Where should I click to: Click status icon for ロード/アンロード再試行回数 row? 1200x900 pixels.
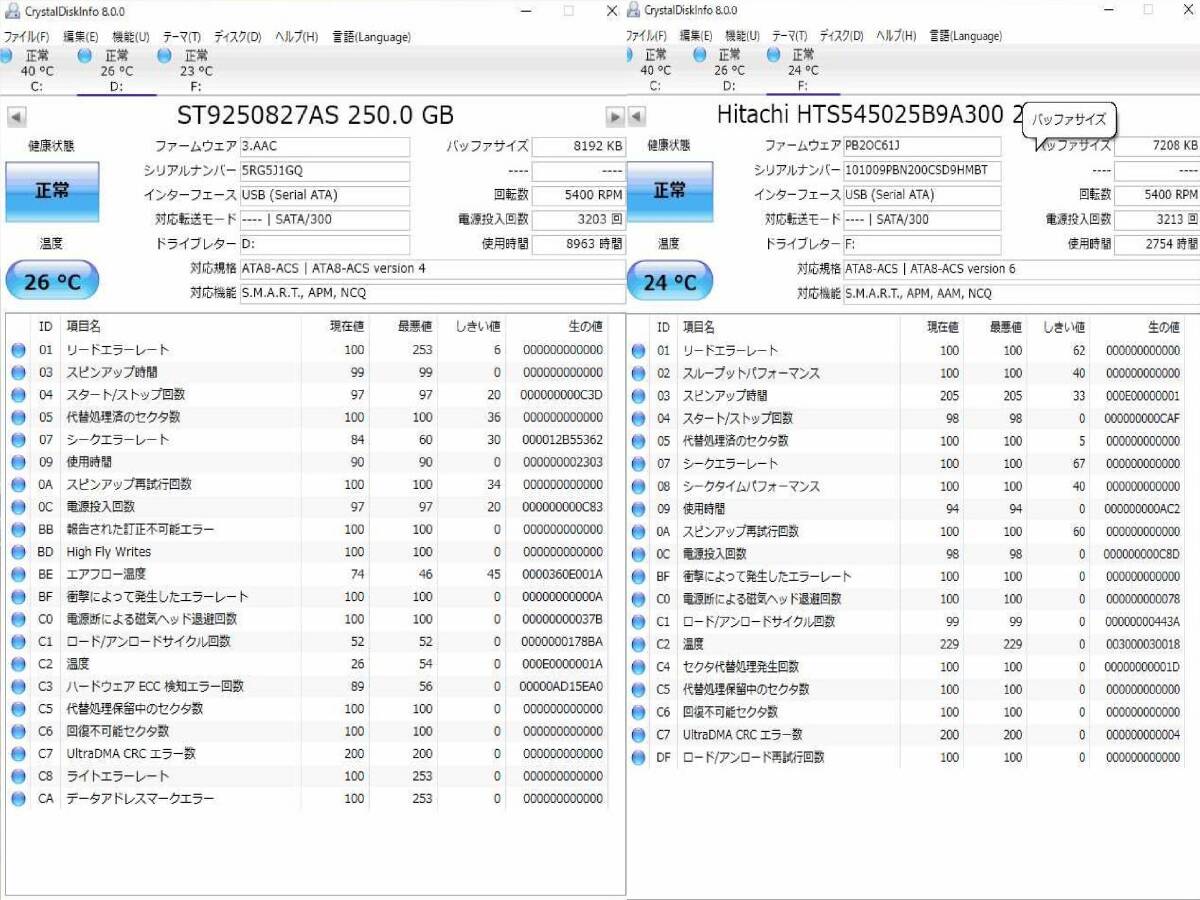638,758
